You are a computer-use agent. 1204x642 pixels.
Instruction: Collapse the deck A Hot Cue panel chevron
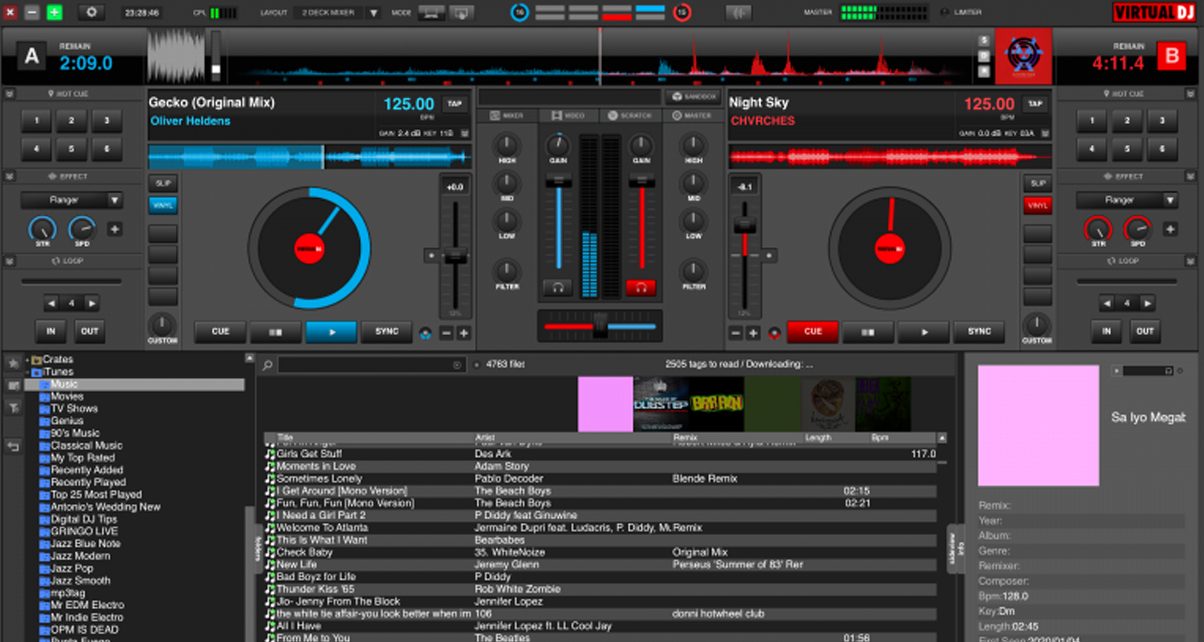[x=10, y=93]
